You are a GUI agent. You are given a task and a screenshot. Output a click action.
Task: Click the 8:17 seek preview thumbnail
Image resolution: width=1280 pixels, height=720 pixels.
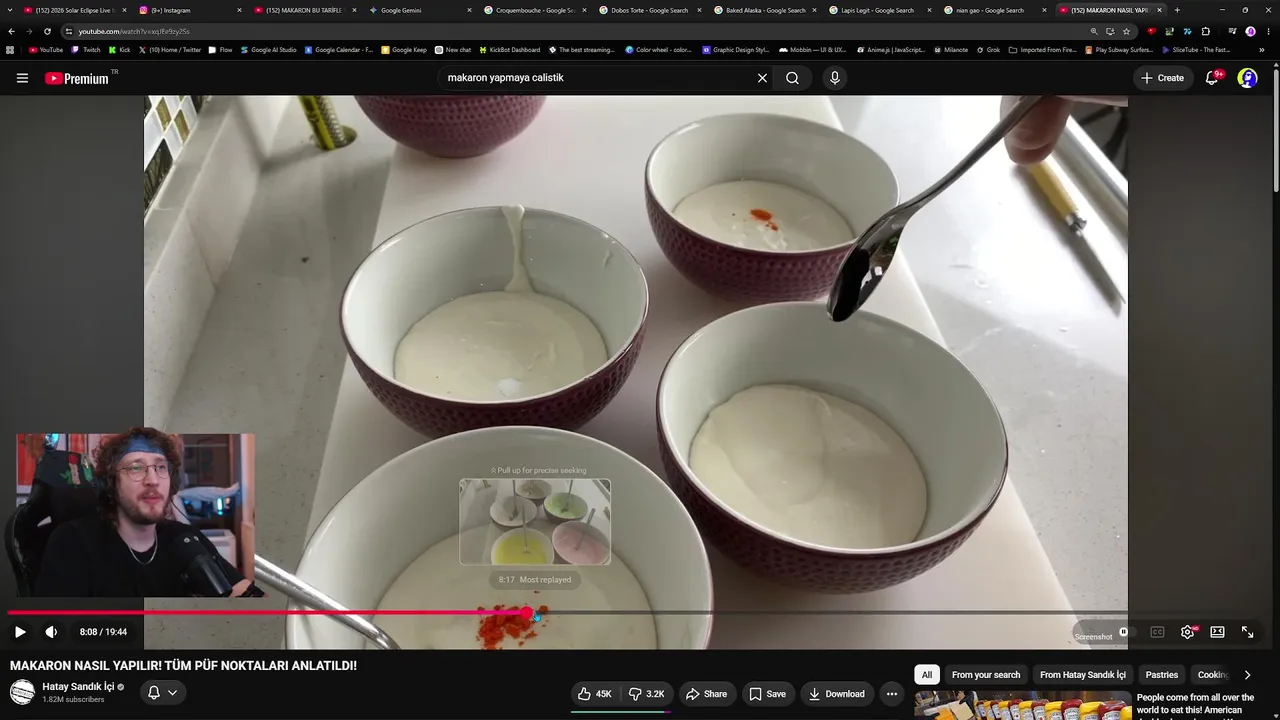(x=535, y=522)
